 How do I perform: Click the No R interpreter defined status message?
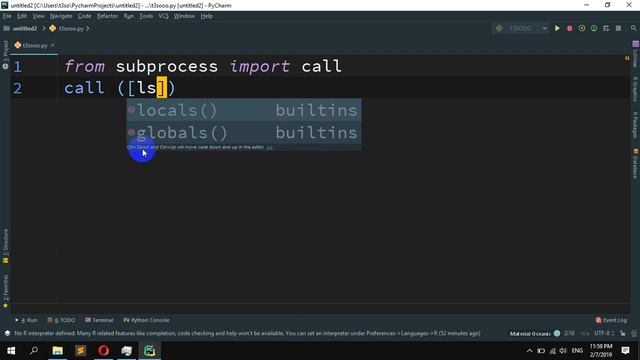[247, 333]
